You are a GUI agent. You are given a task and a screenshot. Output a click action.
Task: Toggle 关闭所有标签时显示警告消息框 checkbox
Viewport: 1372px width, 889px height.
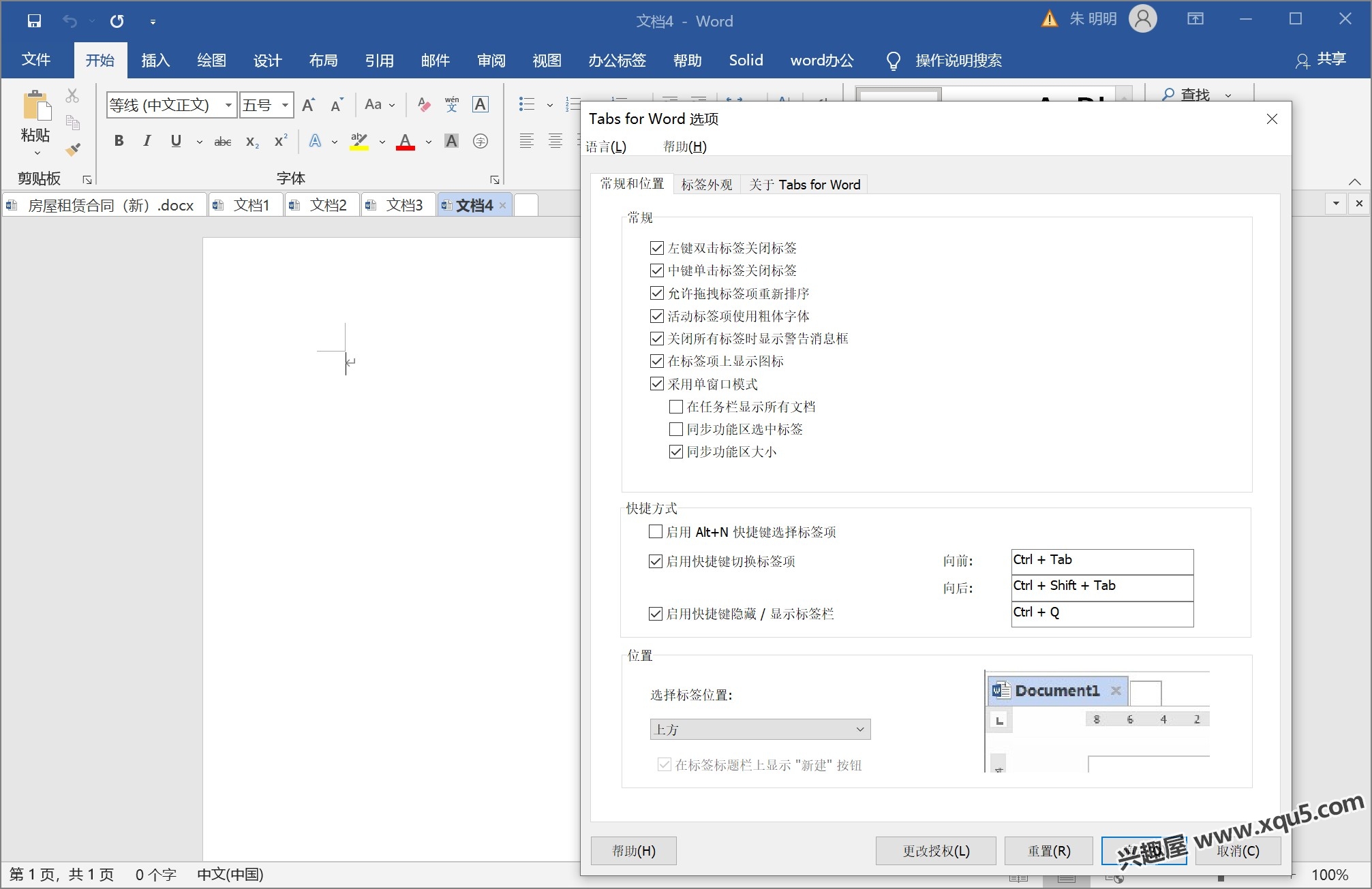657,339
